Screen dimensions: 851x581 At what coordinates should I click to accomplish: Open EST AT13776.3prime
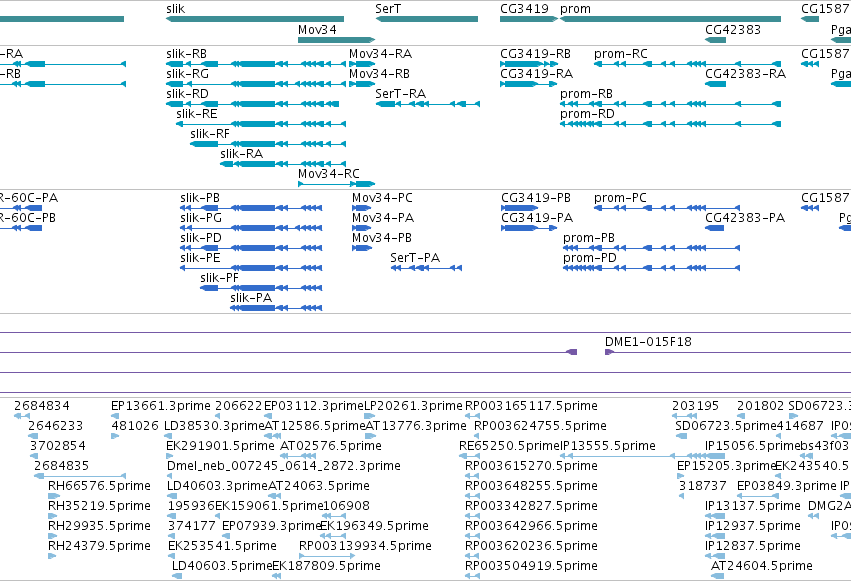pos(416,426)
